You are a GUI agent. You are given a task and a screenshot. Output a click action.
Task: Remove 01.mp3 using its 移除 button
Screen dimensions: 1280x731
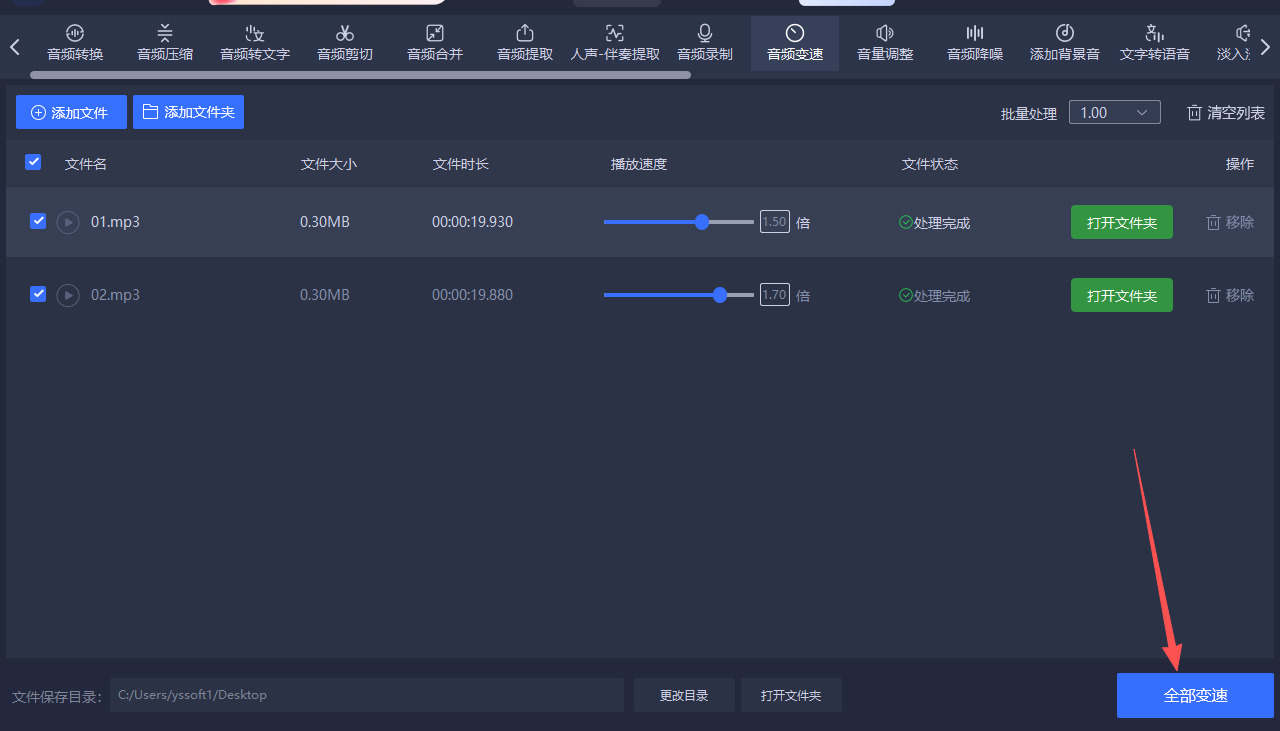coord(1230,222)
